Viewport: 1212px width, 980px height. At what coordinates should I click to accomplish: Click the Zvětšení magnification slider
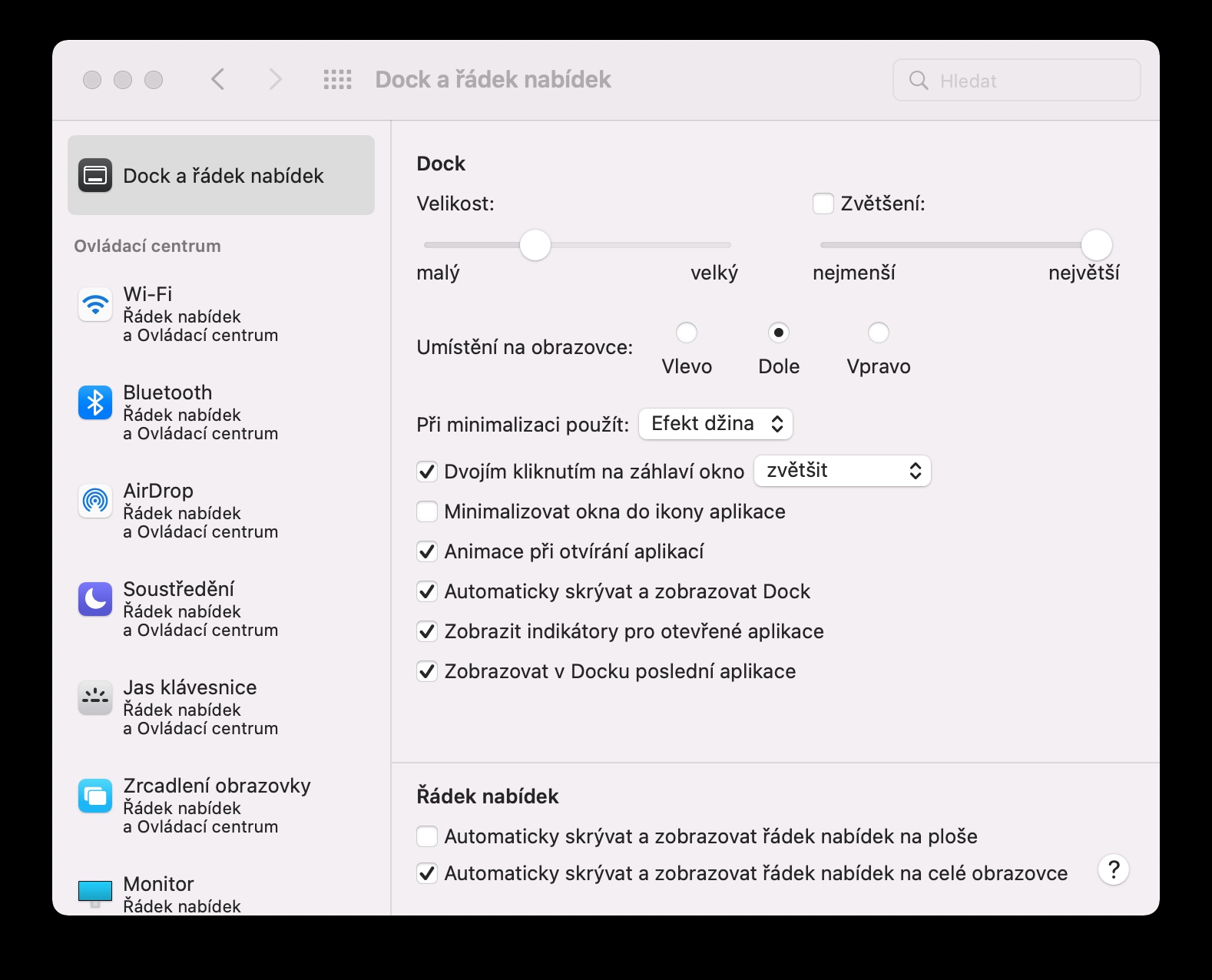(966, 245)
